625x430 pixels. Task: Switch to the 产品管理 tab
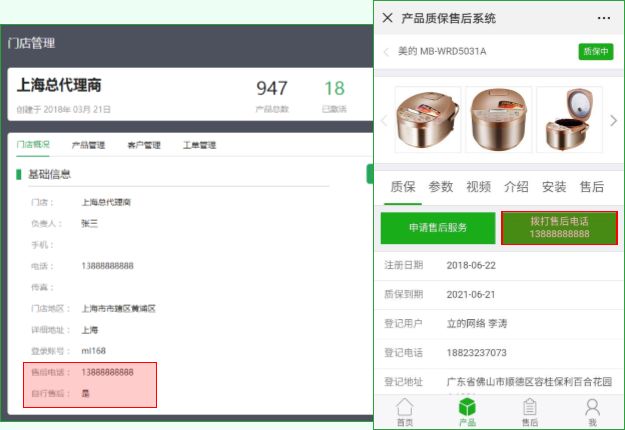click(88, 145)
